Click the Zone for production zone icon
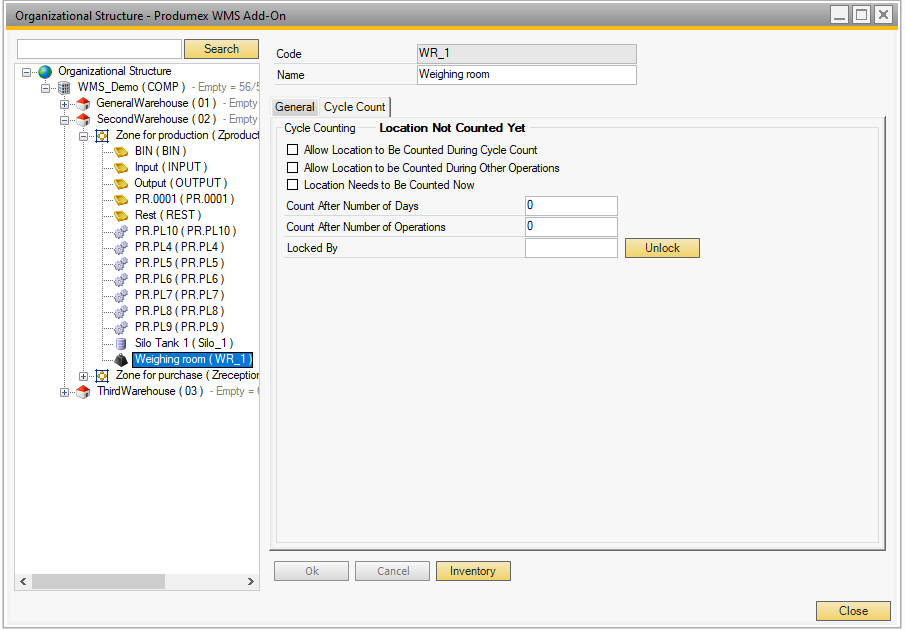Screen dimensions: 905x630 click(102, 136)
